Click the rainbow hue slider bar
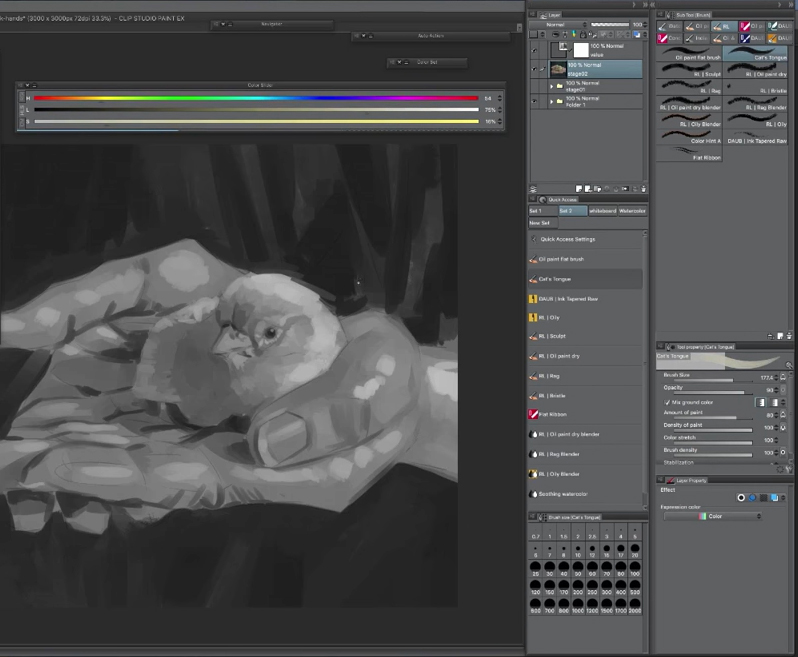 (256, 98)
